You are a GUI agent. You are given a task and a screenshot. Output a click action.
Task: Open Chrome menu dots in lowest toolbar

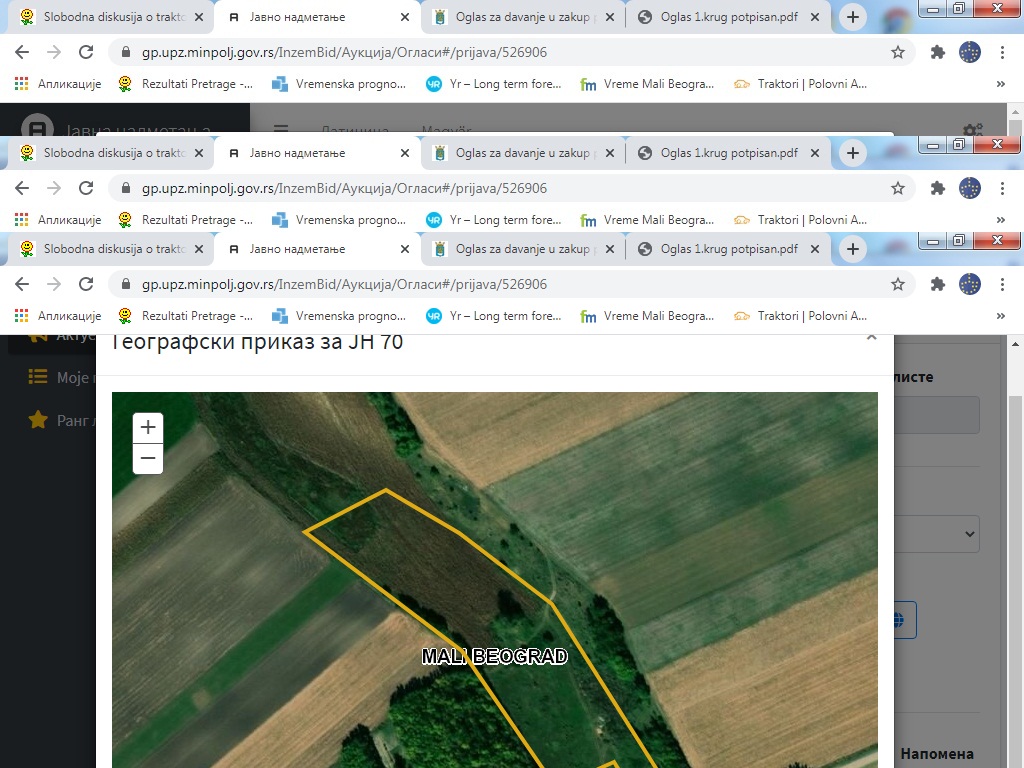click(x=1002, y=284)
